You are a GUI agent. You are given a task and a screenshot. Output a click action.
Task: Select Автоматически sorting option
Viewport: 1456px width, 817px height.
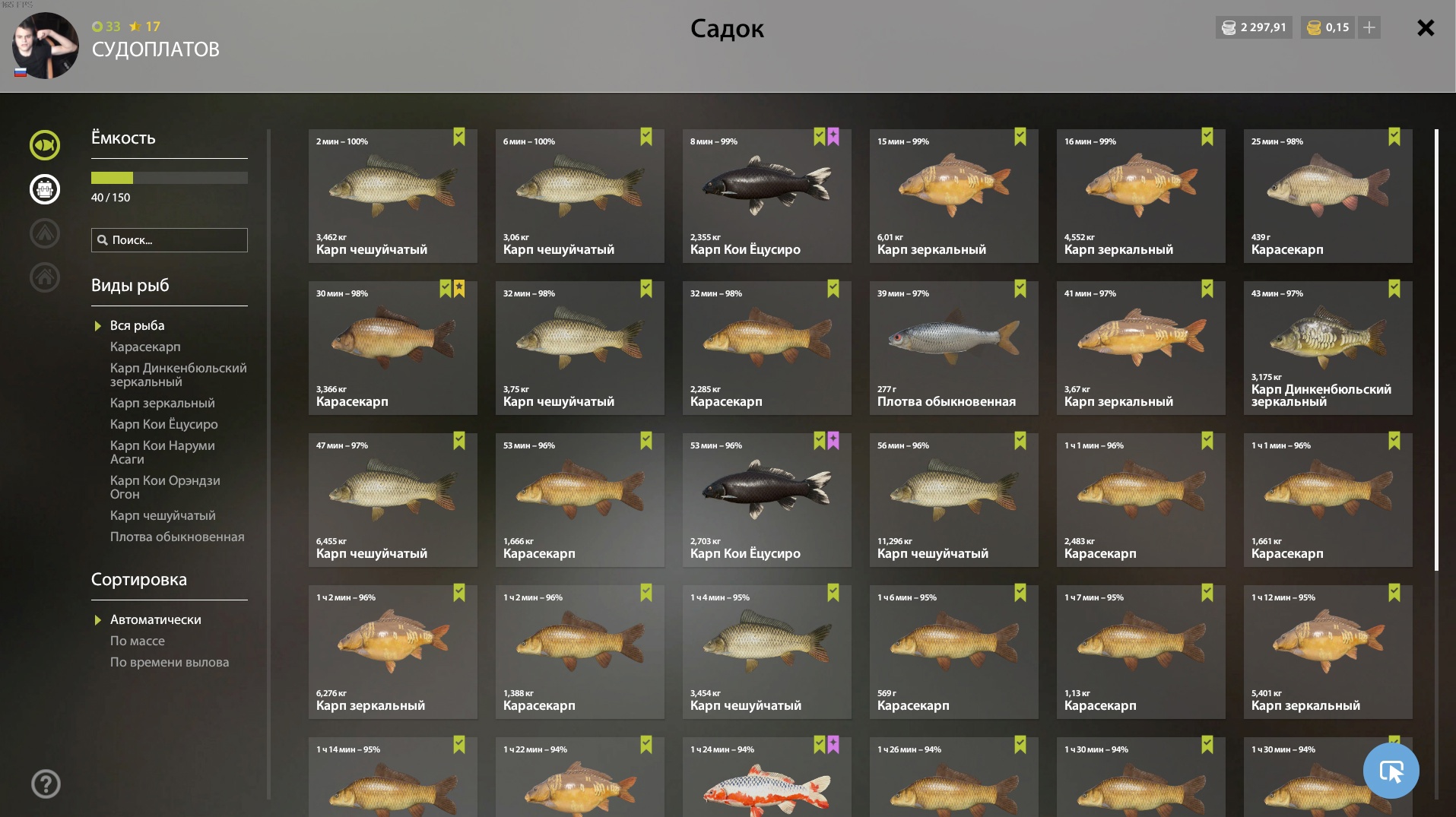(155, 619)
